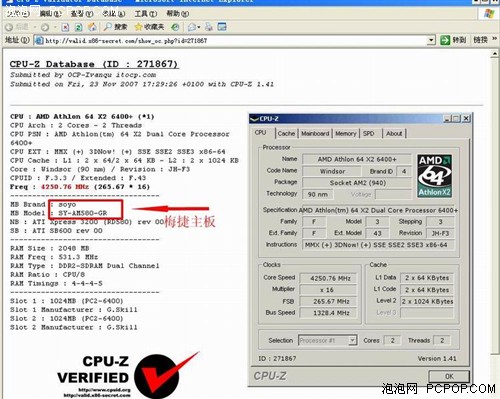500x399 pixels.
Task: Click the FSB 265.67 MHz field
Action: click(x=329, y=301)
